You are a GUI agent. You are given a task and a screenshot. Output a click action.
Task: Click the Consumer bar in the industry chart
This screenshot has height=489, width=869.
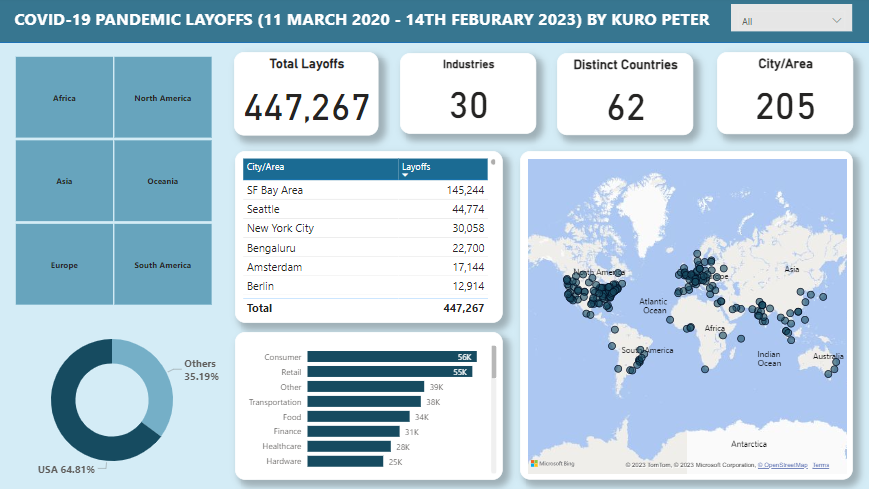[x=392, y=357]
